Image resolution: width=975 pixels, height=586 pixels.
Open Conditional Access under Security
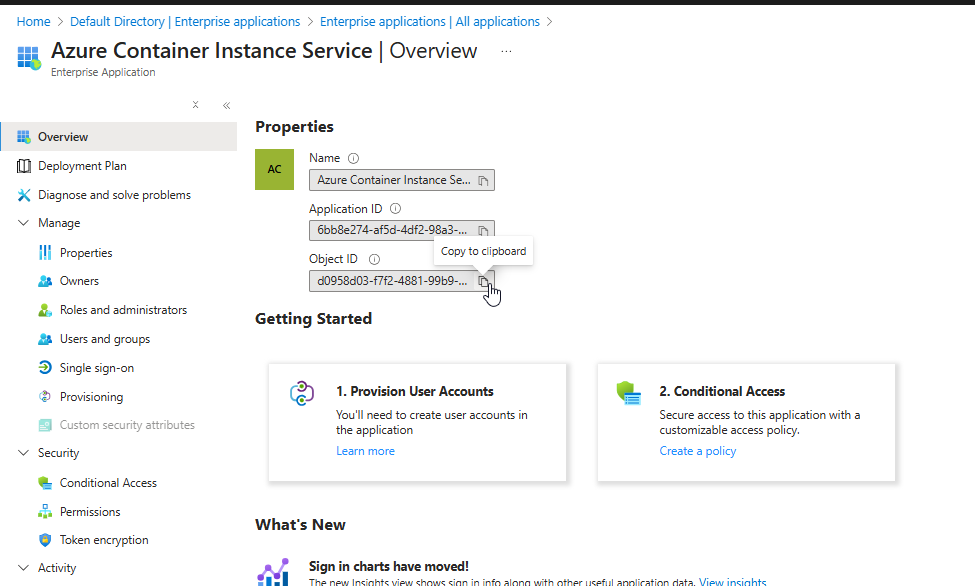click(108, 483)
